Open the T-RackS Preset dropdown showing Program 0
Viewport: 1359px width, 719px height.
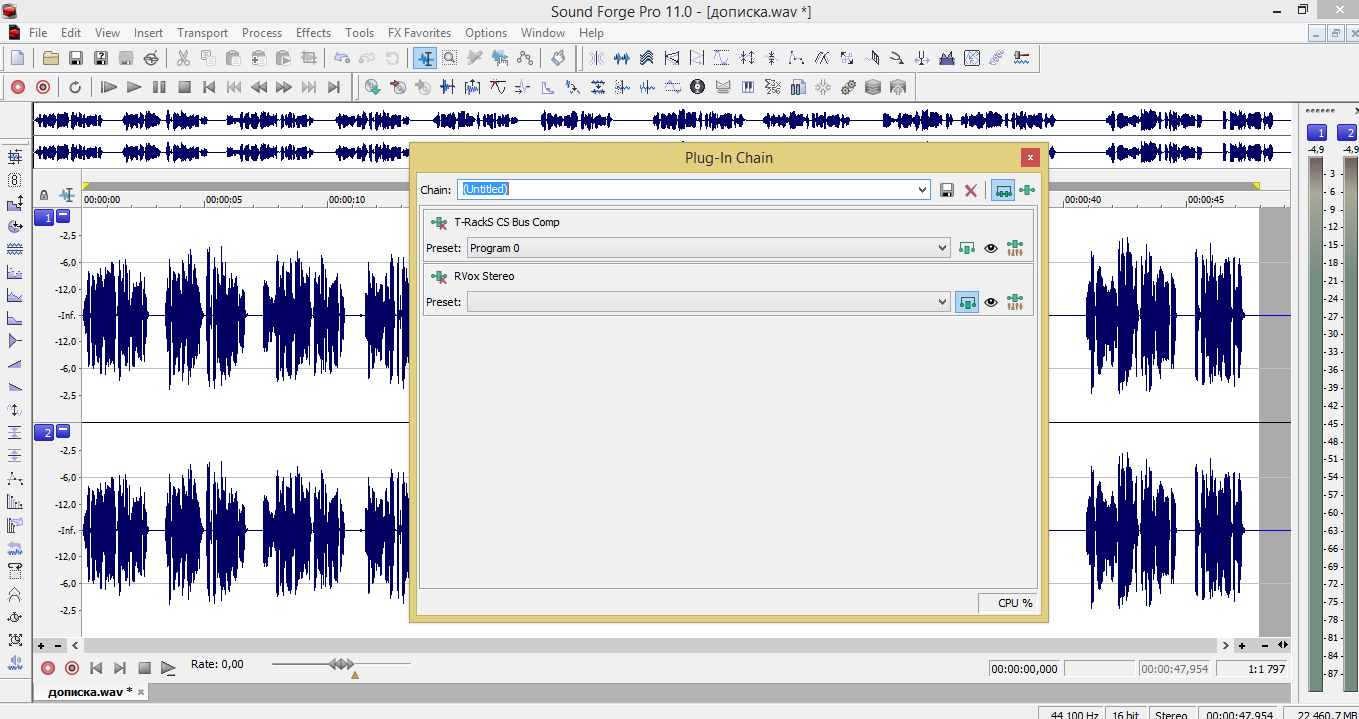coord(942,248)
